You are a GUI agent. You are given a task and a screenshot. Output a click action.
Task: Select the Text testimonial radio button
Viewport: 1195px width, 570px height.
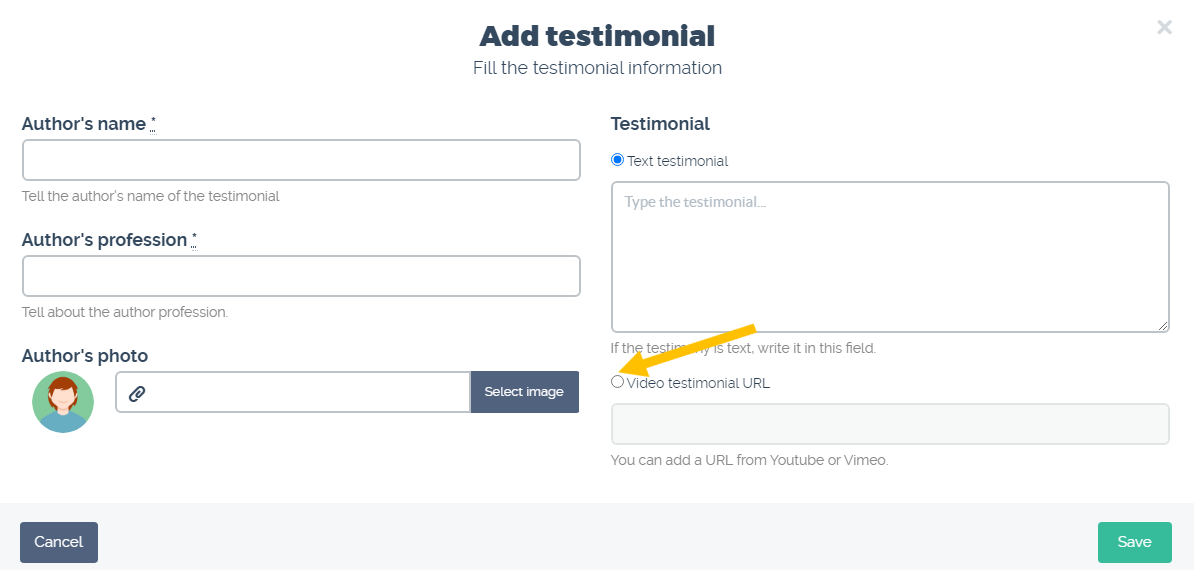pyautogui.click(x=617, y=160)
